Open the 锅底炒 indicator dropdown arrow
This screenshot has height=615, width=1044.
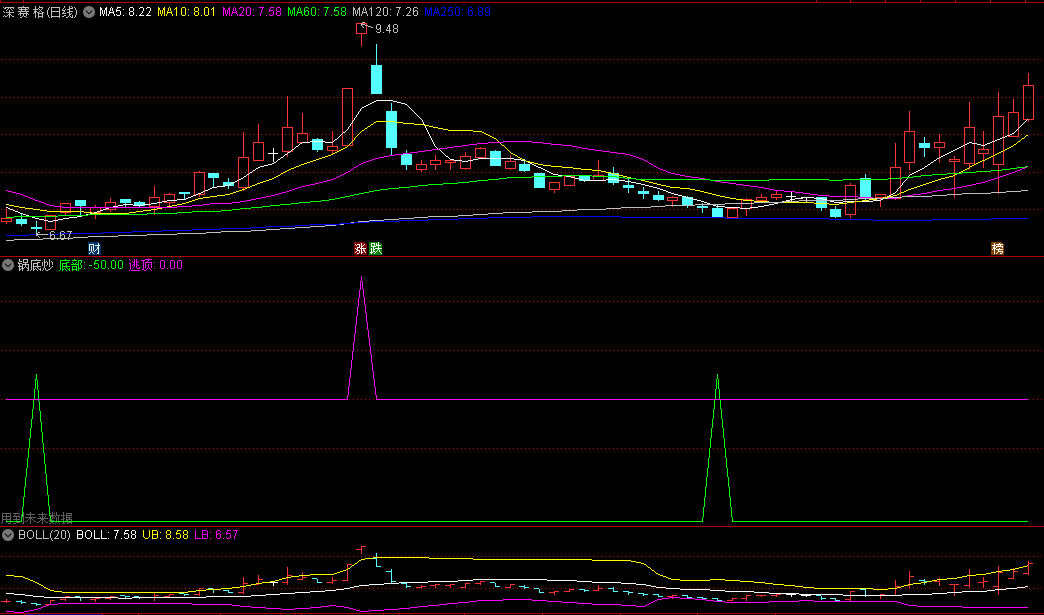coord(8,265)
